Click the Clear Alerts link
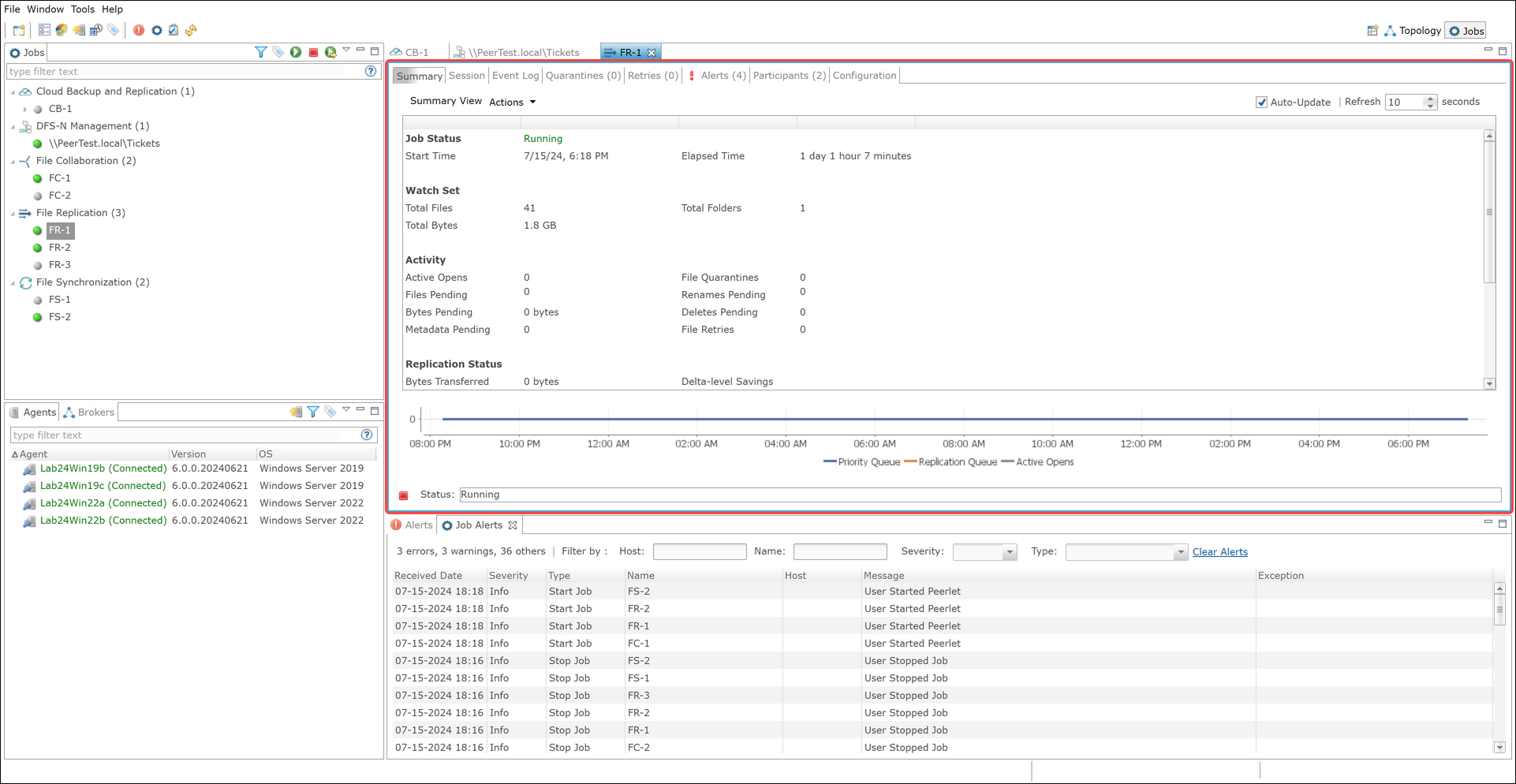The height and width of the screenshot is (784, 1516). 1219,552
